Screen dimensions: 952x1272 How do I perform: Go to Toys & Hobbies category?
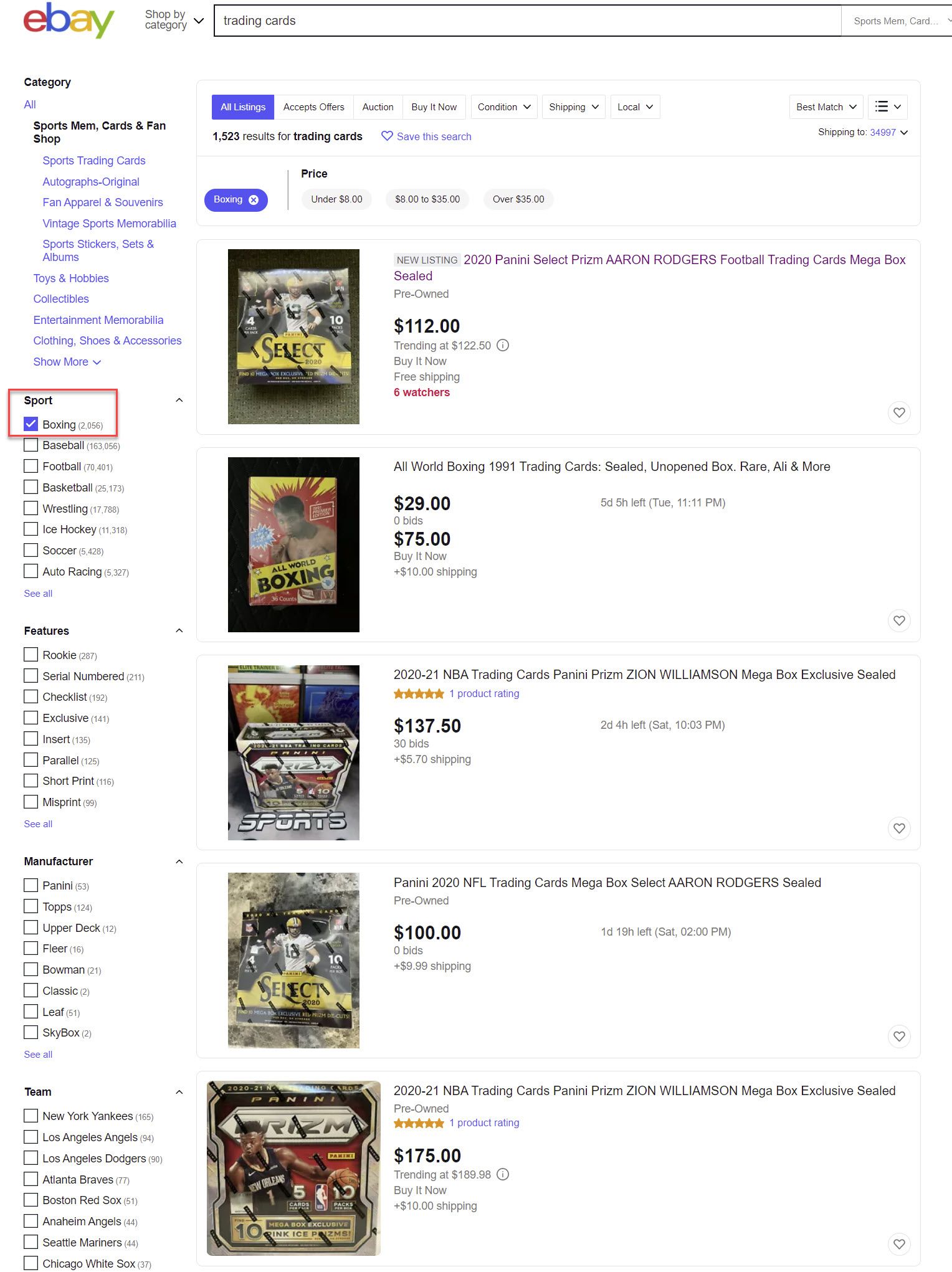[x=71, y=278]
